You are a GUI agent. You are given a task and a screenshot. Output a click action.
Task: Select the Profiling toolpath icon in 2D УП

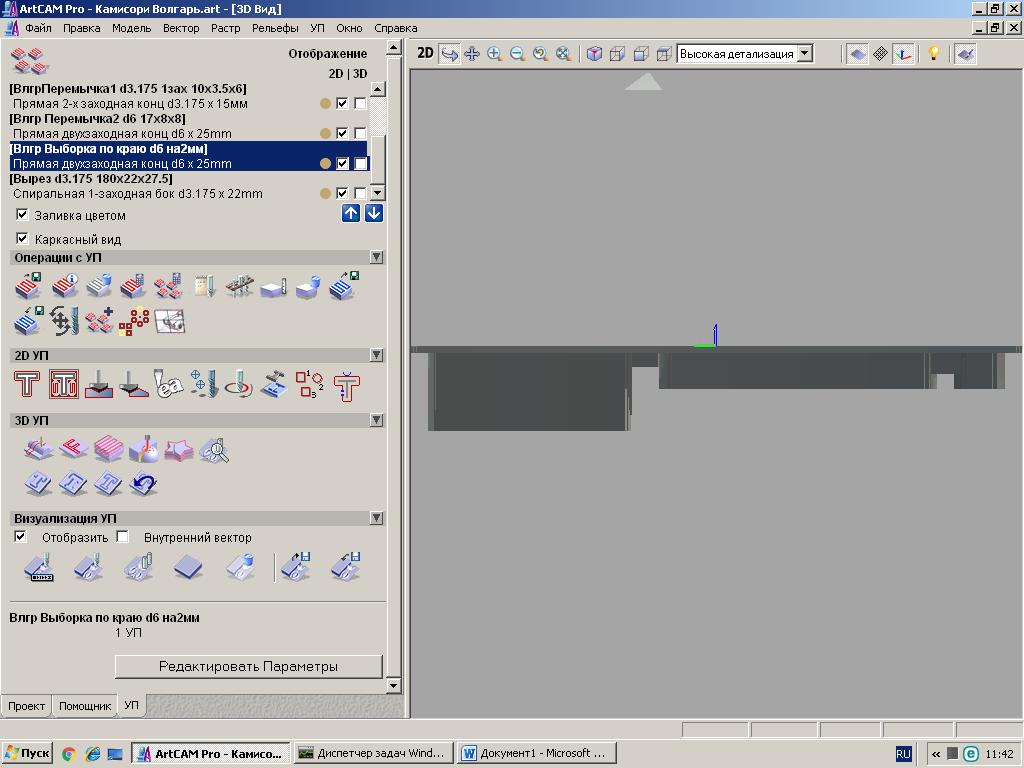pos(27,385)
